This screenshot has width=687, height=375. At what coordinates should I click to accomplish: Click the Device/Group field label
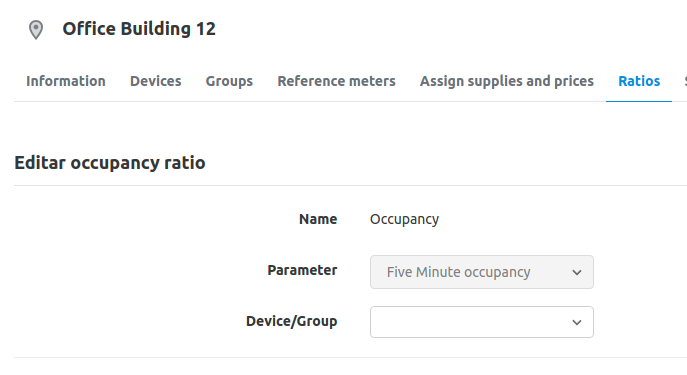291,321
